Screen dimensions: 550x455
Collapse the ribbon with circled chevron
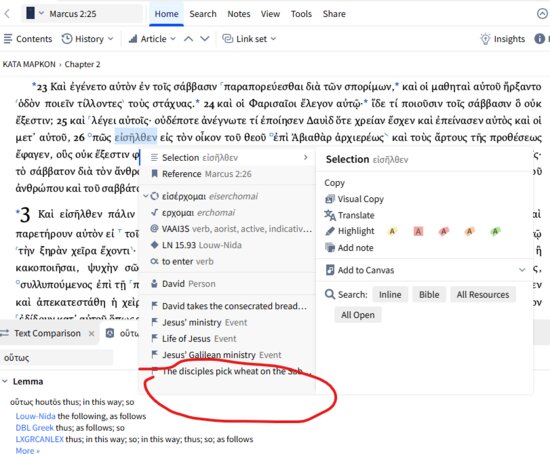(x=542, y=14)
